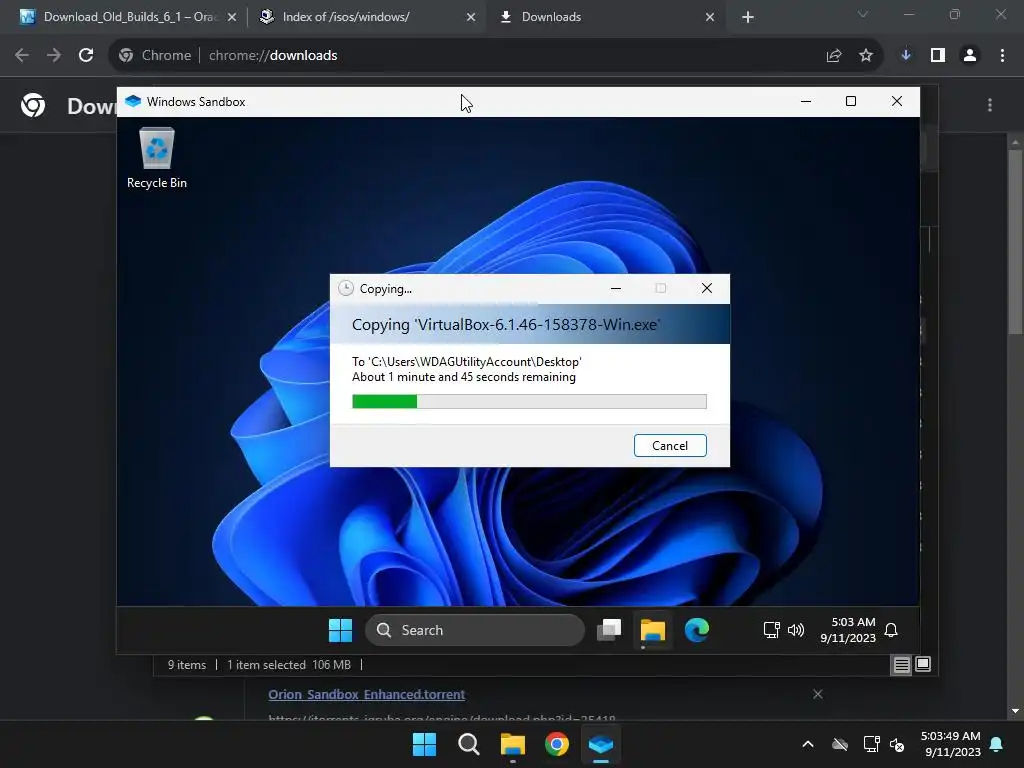Switch Explorer to large icons view
This screenshot has height=768, width=1024.
(923, 664)
